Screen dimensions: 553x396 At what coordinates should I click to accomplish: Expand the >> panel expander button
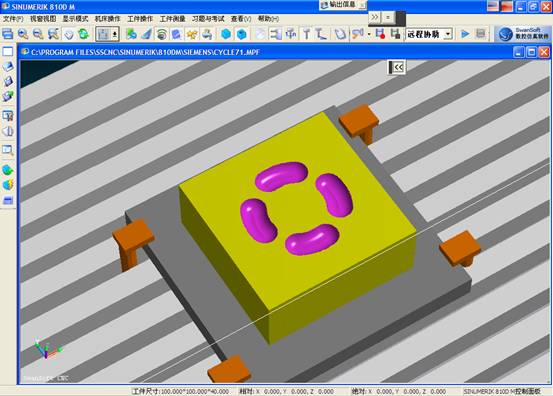click(x=375, y=17)
